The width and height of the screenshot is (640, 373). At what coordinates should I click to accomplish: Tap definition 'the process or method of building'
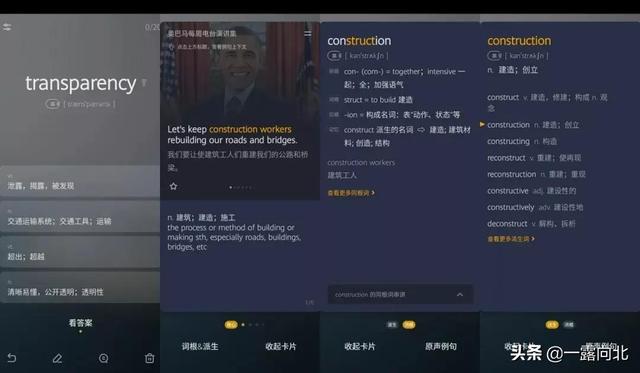point(234,237)
